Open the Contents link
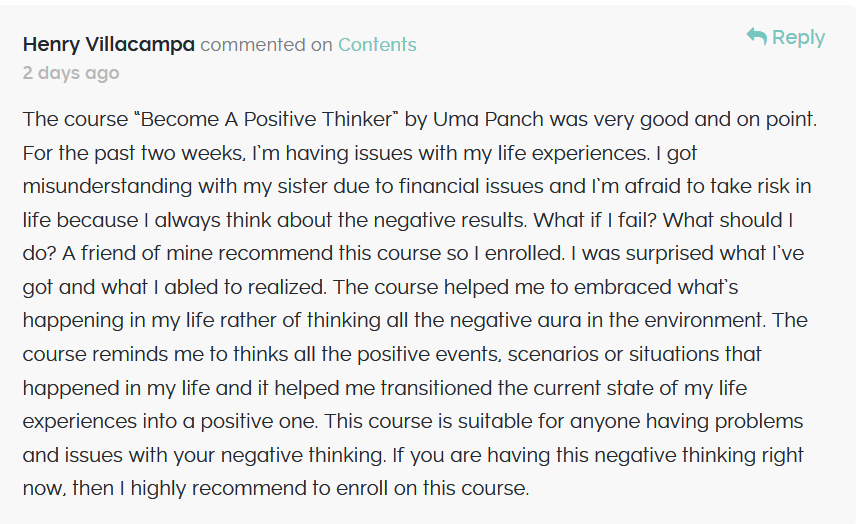Image resolution: width=861 pixels, height=524 pixels. tap(377, 44)
